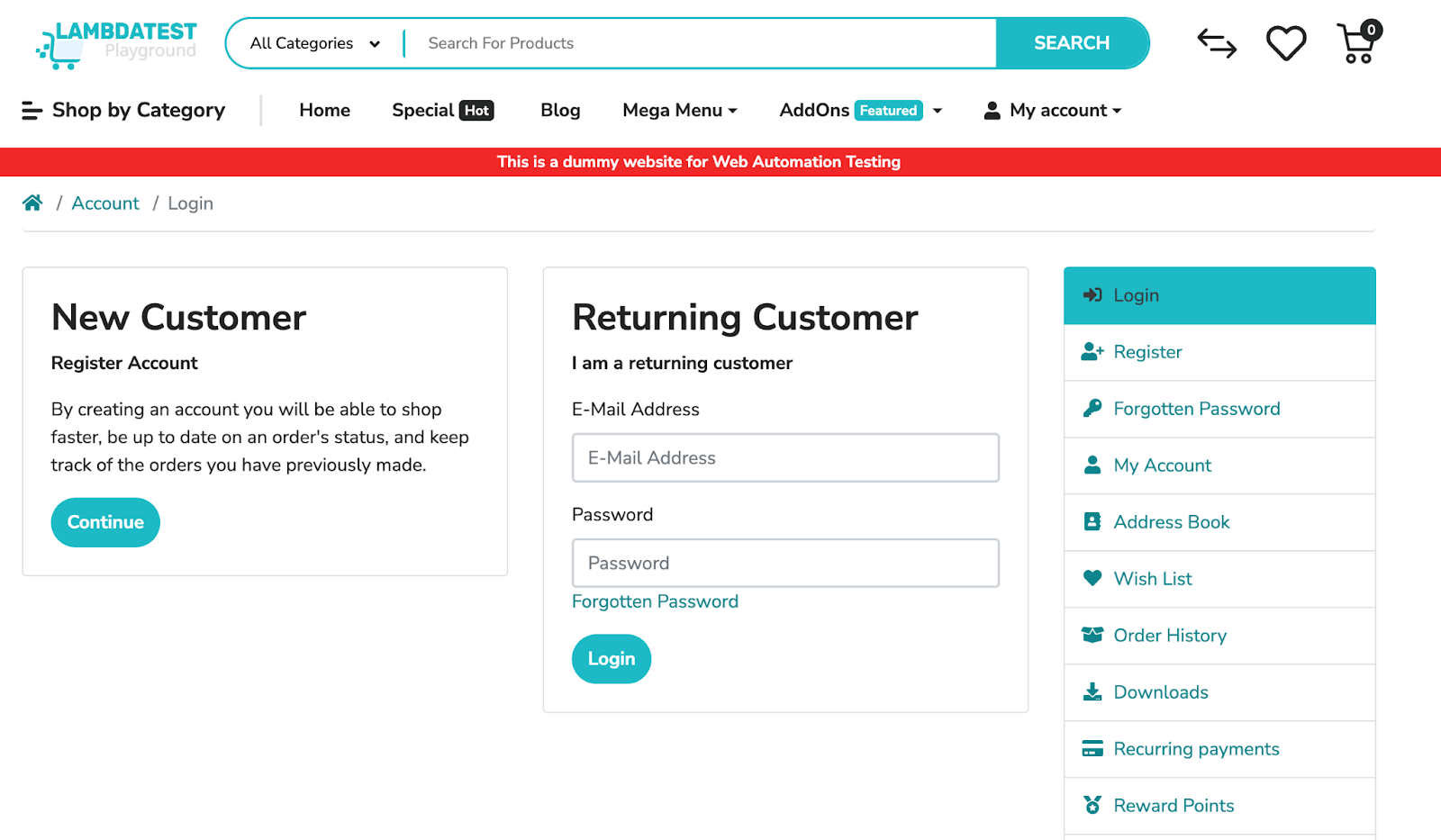Image resolution: width=1441 pixels, height=840 pixels.
Task: Click the Downloads sidebar icon
Action: [1092, 691]
